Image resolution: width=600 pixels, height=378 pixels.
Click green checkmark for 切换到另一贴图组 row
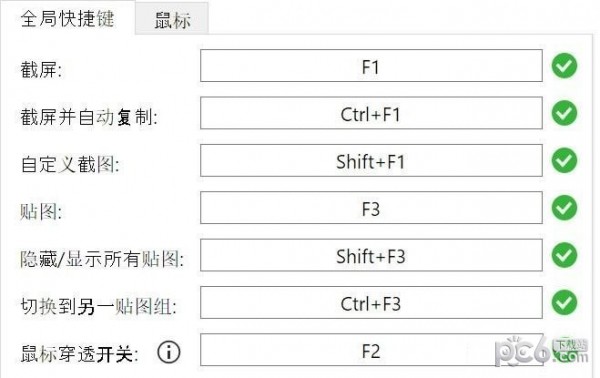(x=564, y=302)
